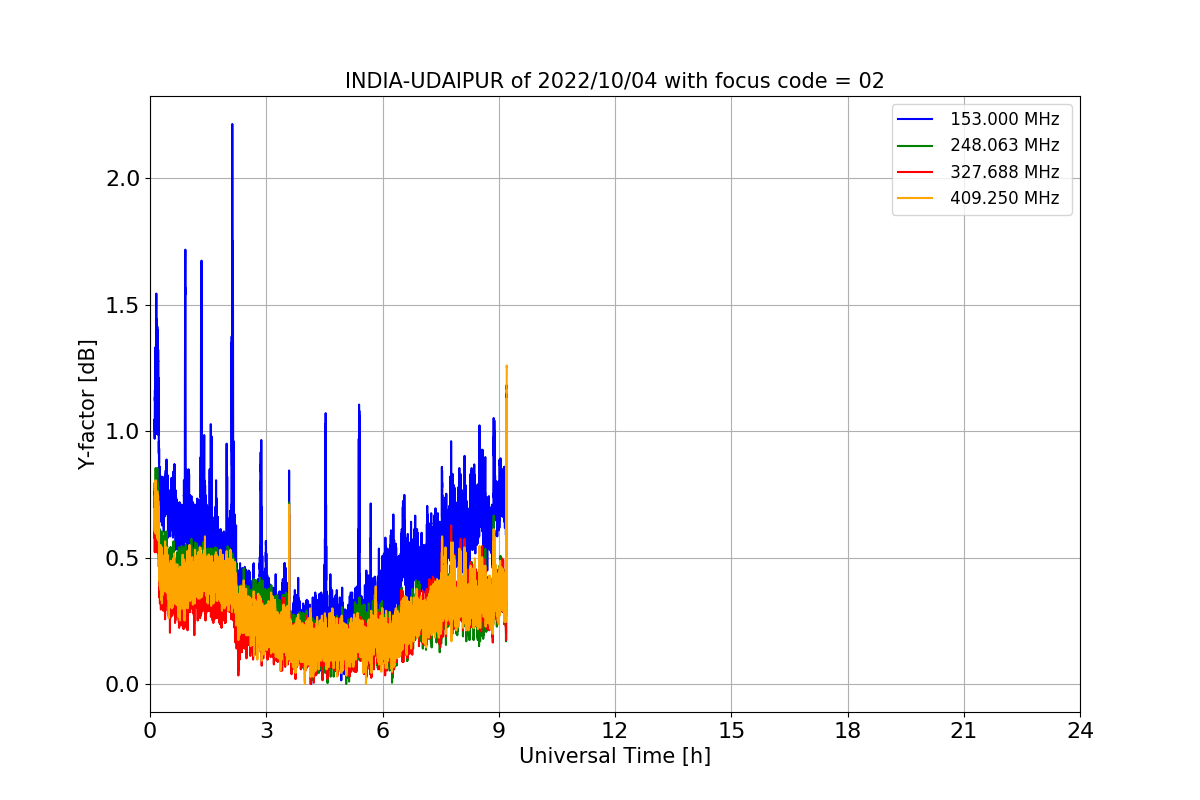Click the Y-factor [dB] axis label
The height and width of the screenshot is (800, 1200).
pos(88,405)
